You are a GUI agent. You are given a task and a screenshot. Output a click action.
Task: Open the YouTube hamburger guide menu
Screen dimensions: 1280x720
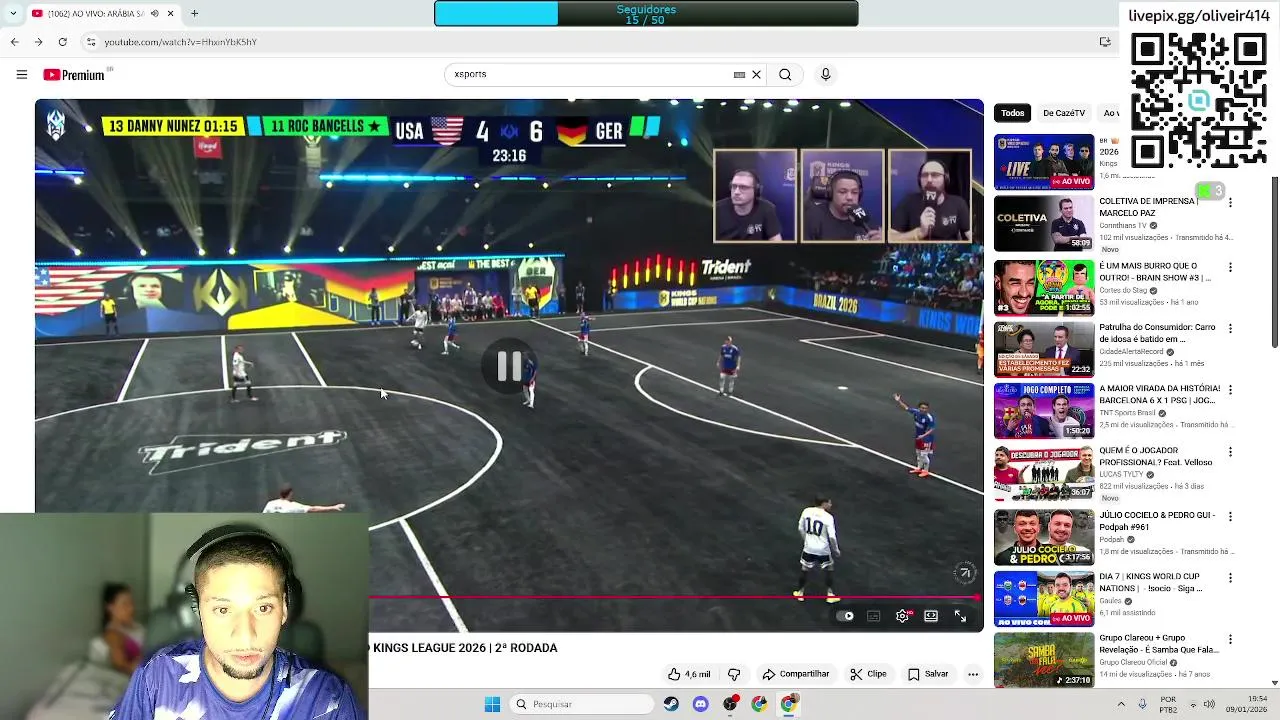21,74
